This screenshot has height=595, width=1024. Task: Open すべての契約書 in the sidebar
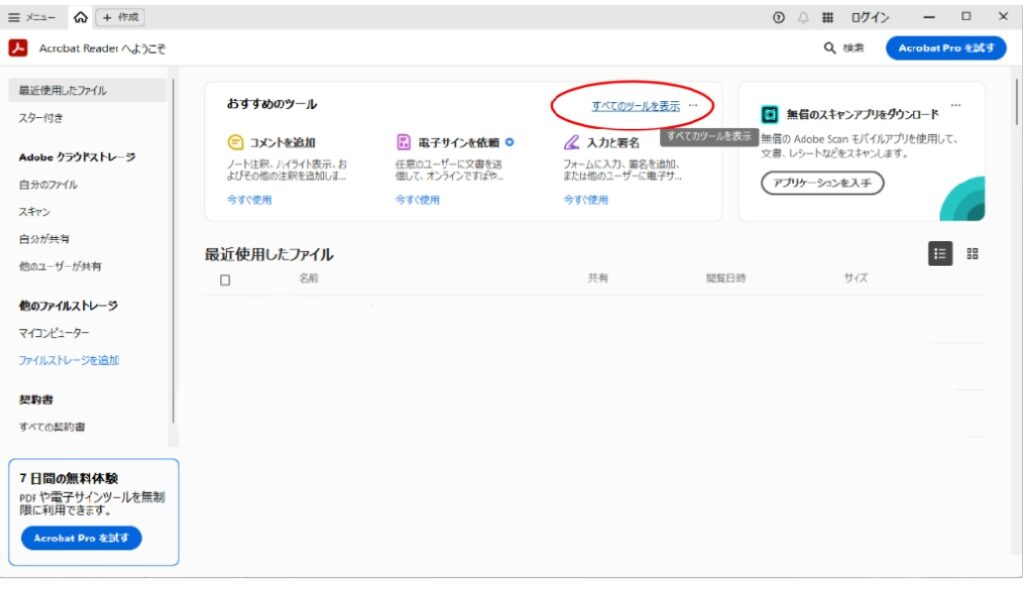52,427
